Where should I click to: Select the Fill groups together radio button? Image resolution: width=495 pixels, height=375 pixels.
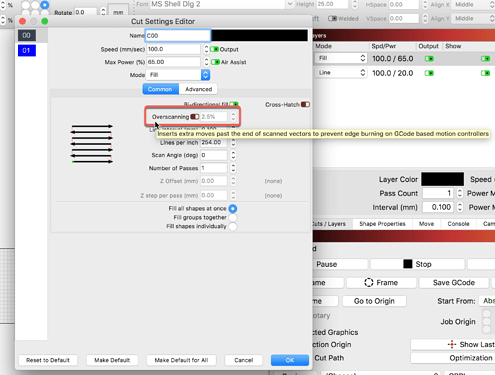(233, 218)
